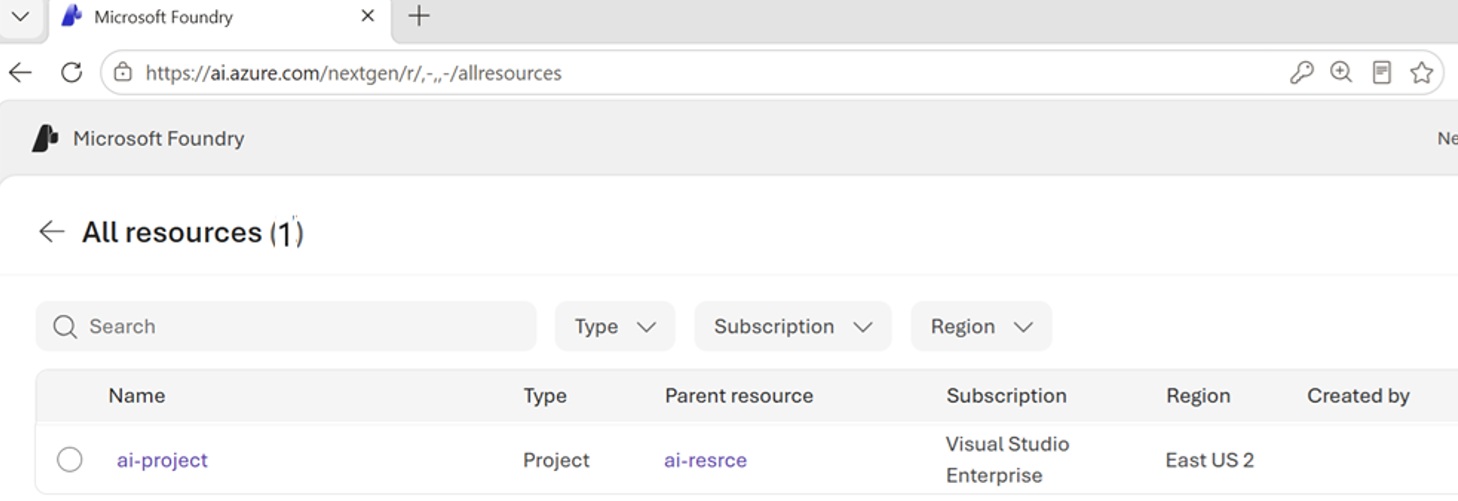Screen dimensions: 1458x501
Task: Click the address bar URL
Action: point(354,73)
